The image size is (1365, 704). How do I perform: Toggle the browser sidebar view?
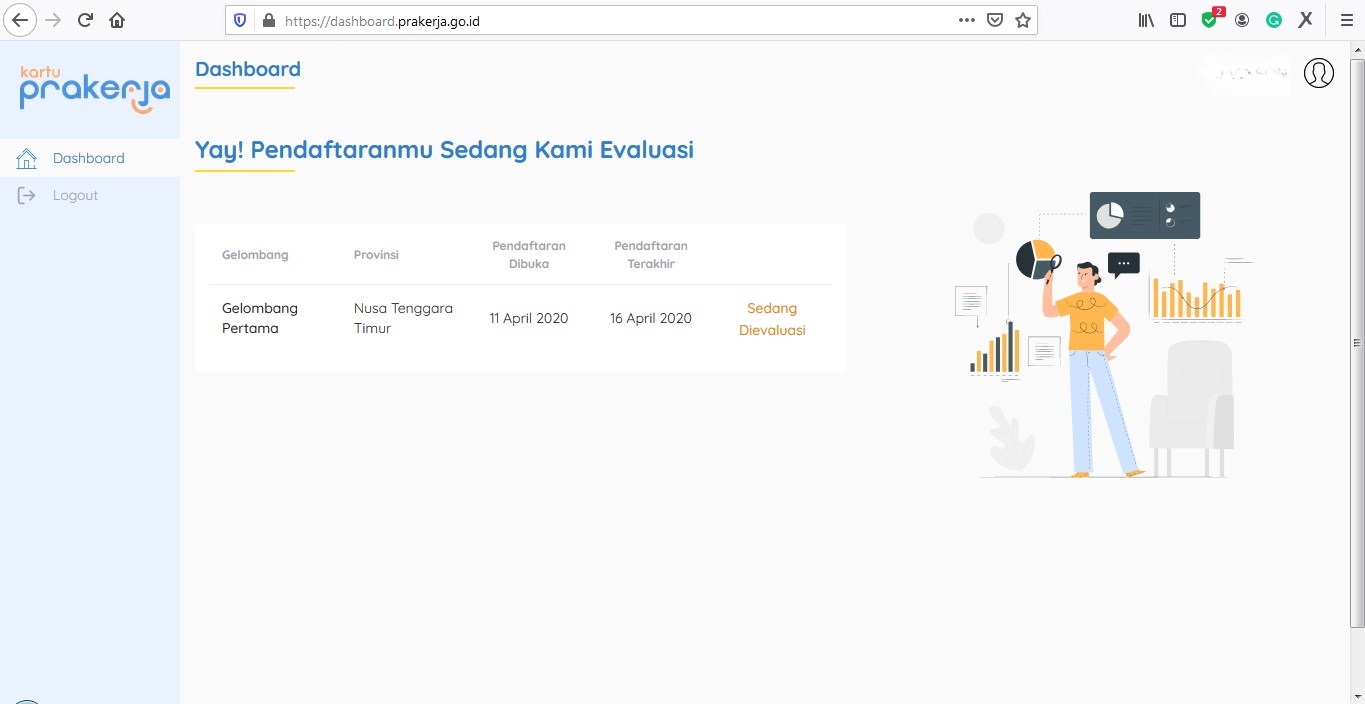click(x=1178, y=20)
